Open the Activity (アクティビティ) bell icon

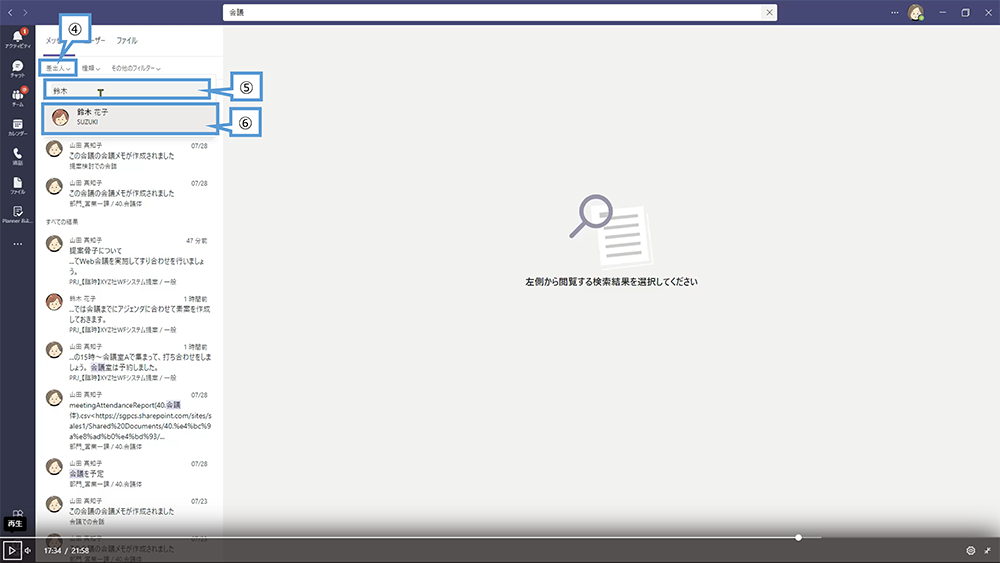click(x=17, y=38)
